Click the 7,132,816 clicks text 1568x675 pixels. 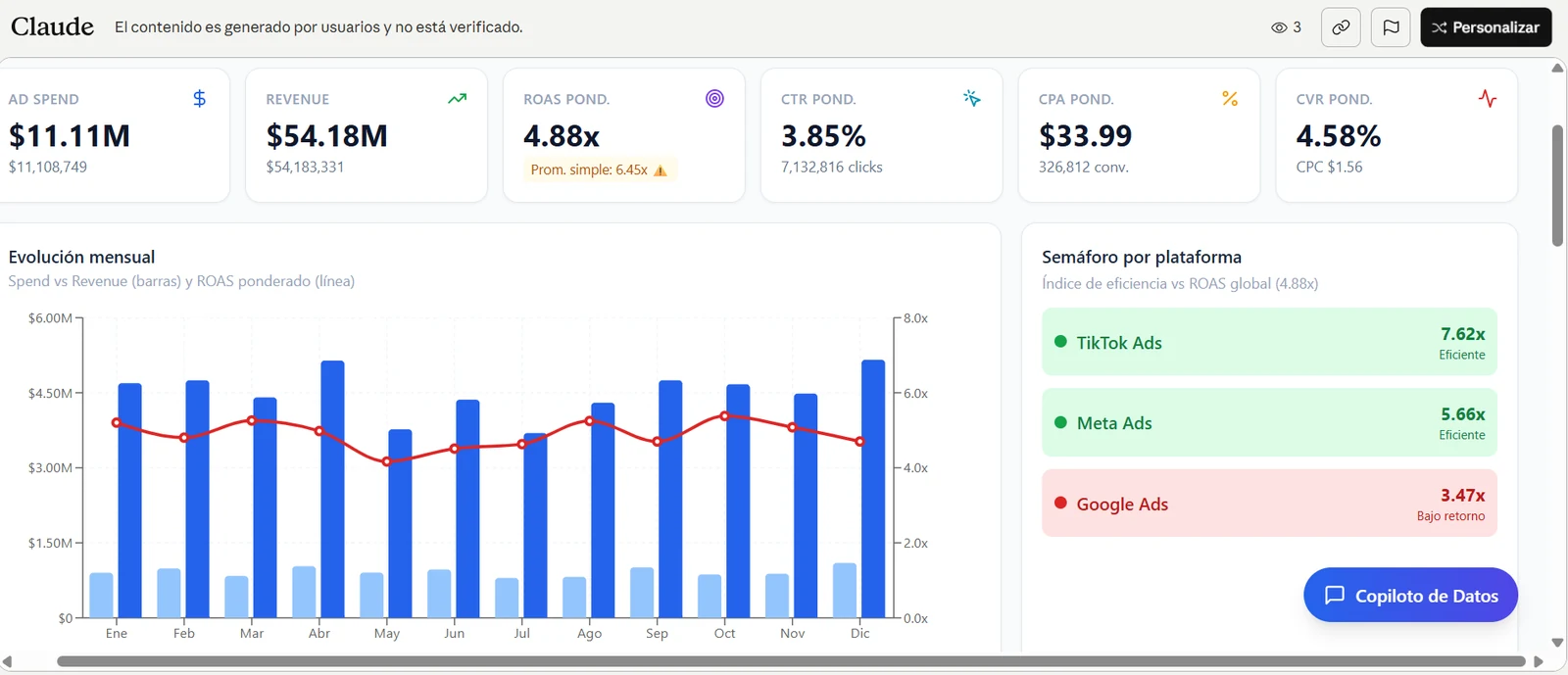(x=832, y=168)
